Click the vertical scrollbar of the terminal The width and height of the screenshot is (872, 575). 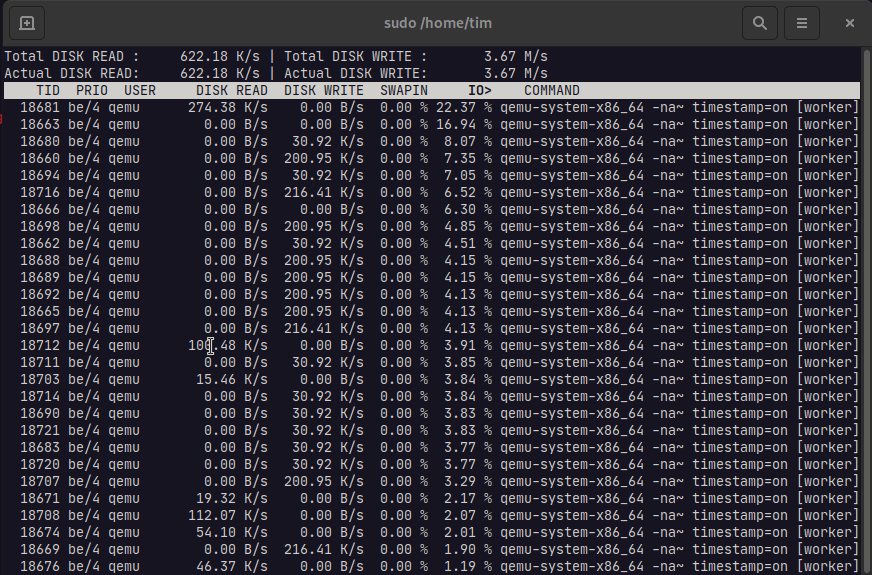pos(866,311)
